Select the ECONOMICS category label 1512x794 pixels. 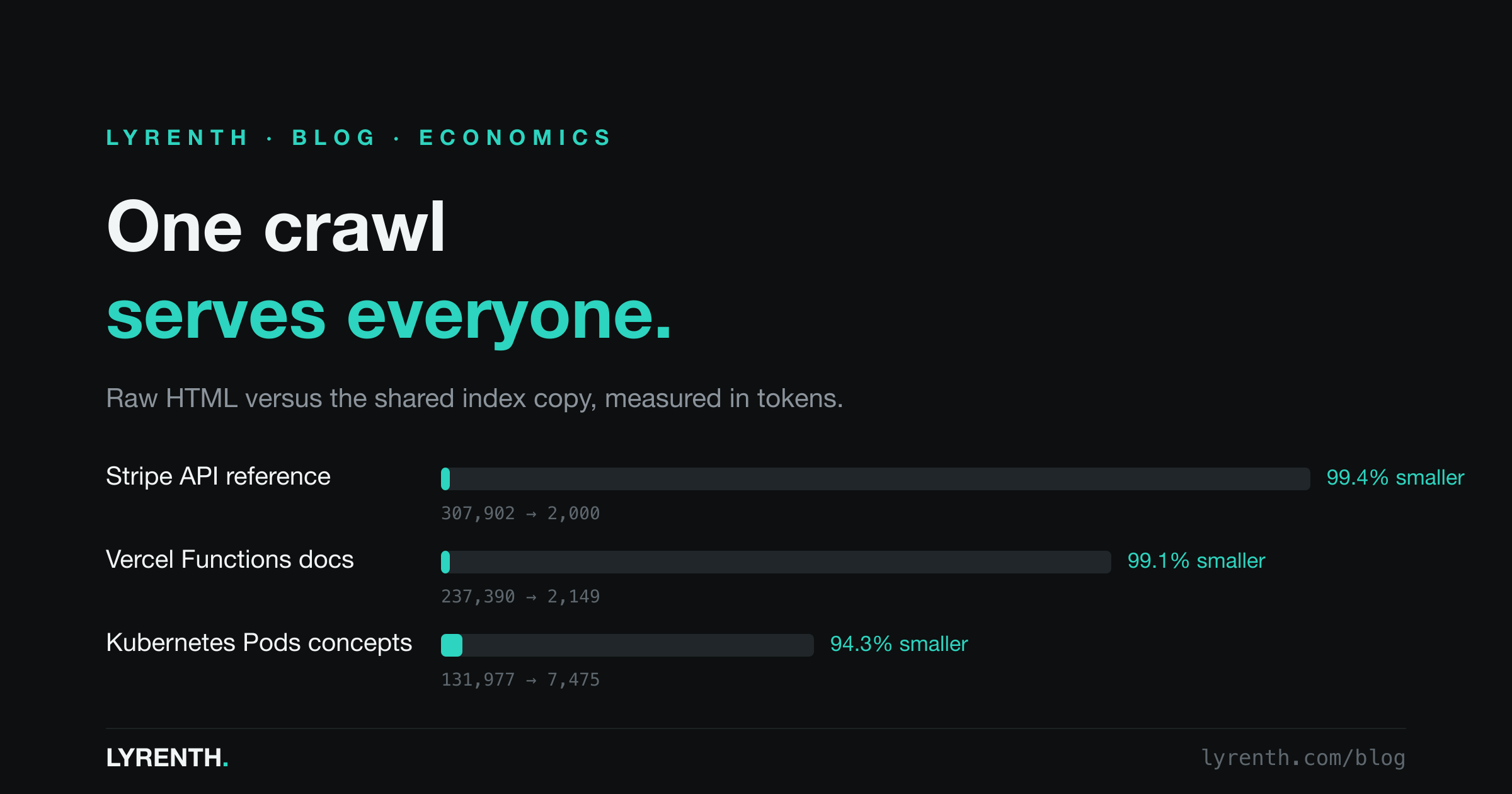click(x=515, y=137)
